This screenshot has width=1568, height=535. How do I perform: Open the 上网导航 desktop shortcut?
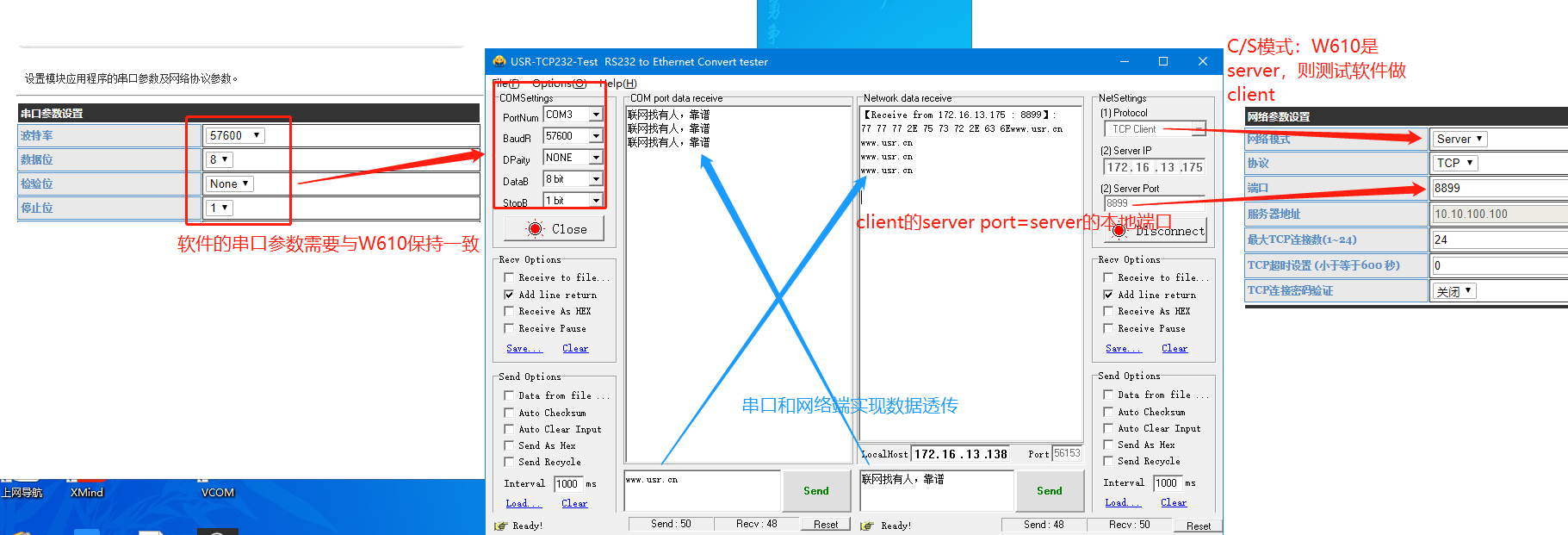22,492
